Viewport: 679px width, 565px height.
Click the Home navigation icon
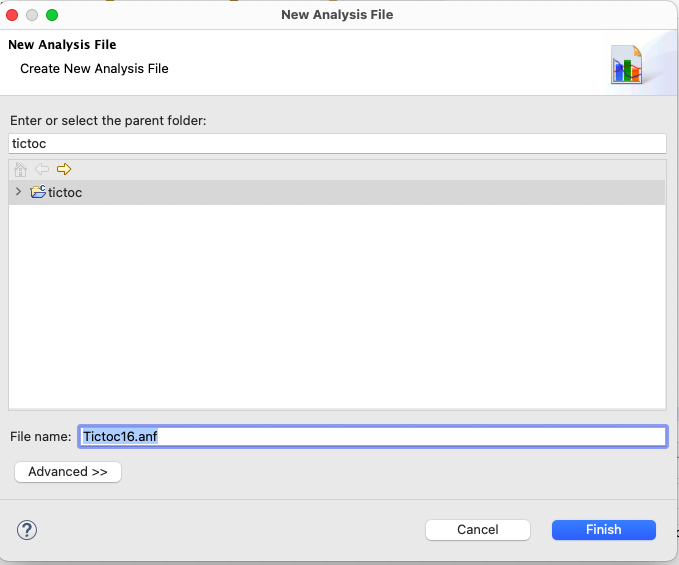pos(20,169)
